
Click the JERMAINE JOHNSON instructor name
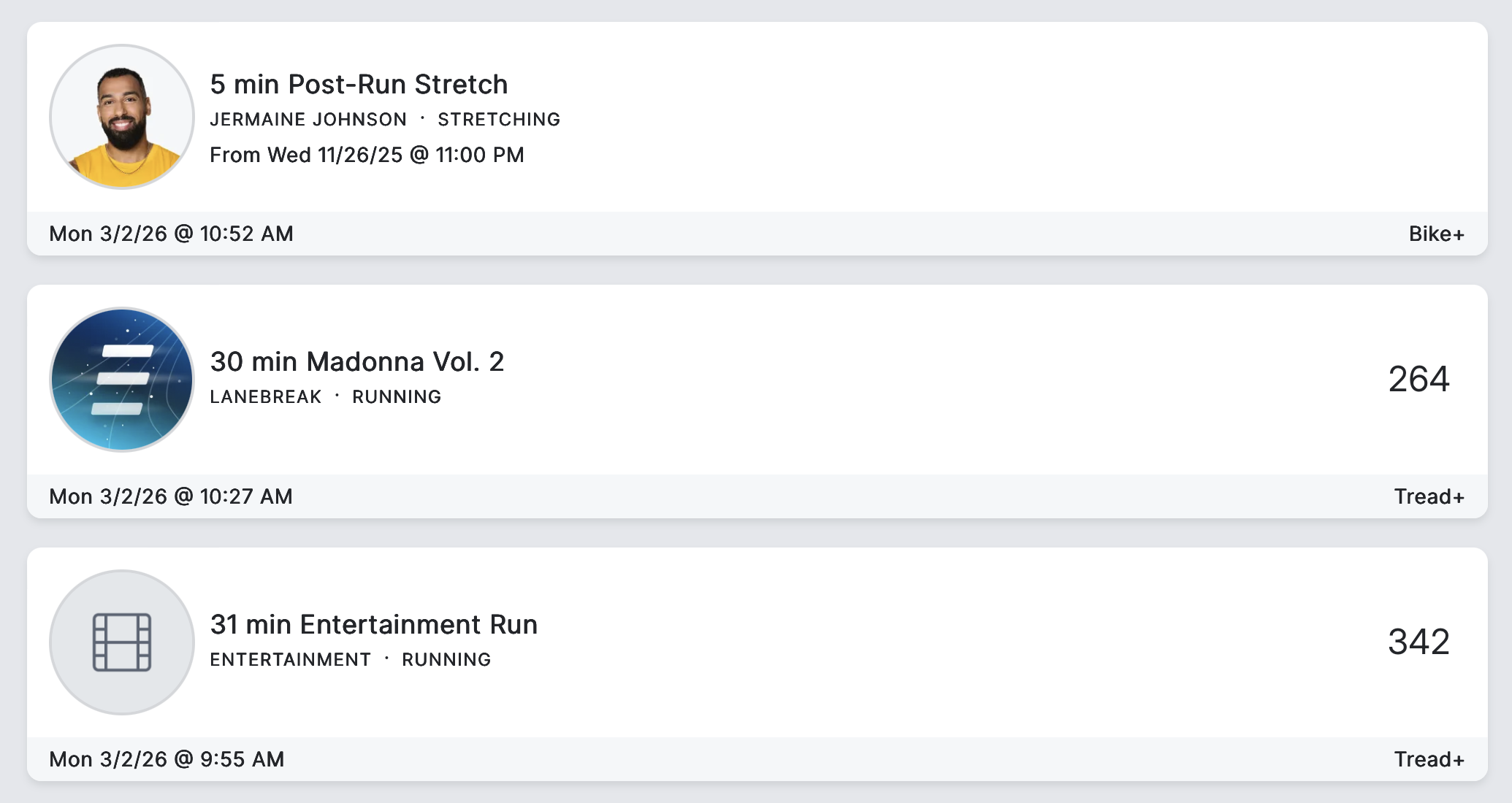click(x=308, y=120)
